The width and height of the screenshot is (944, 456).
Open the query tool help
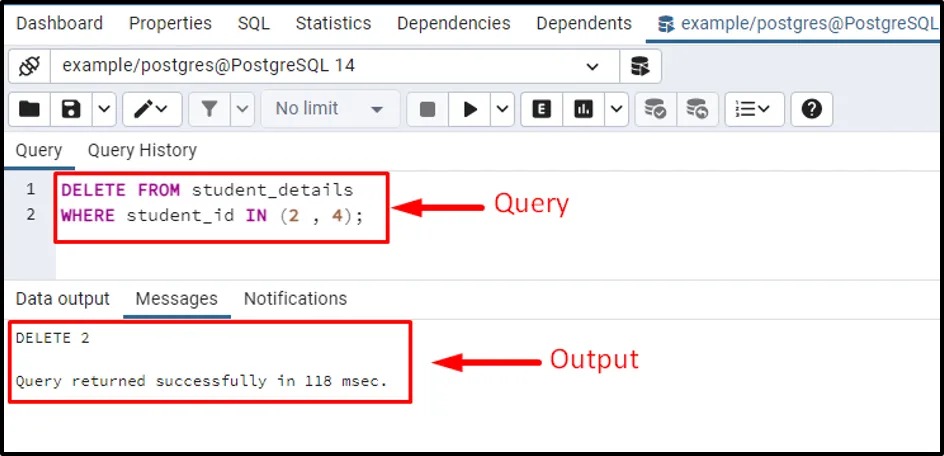pyautogui.click(x=811, y=109)
